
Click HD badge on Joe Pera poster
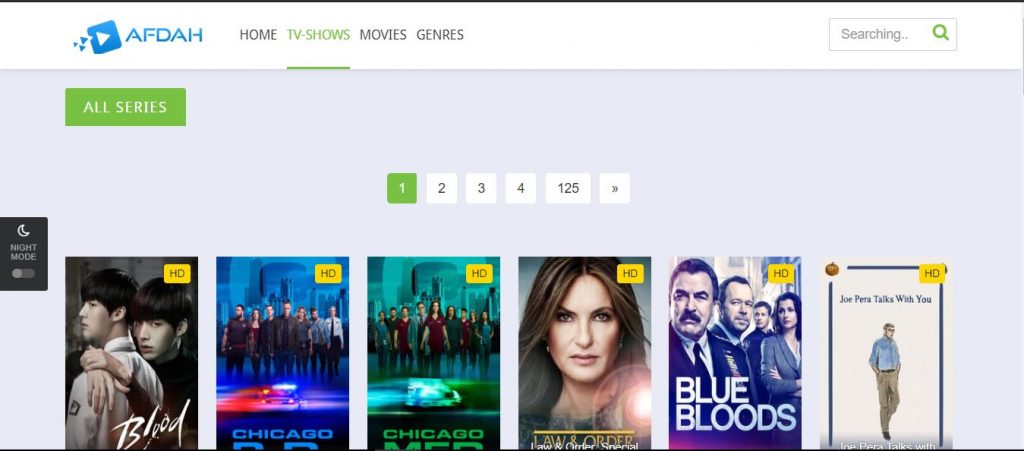click(932, 273)
